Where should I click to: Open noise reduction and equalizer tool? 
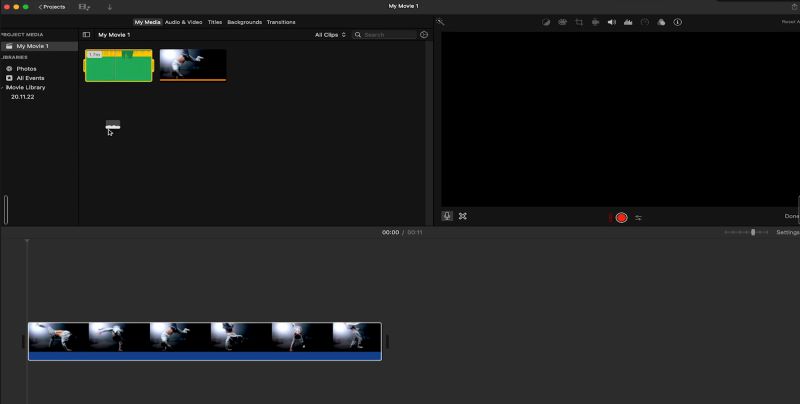click(x=628, y=22)
